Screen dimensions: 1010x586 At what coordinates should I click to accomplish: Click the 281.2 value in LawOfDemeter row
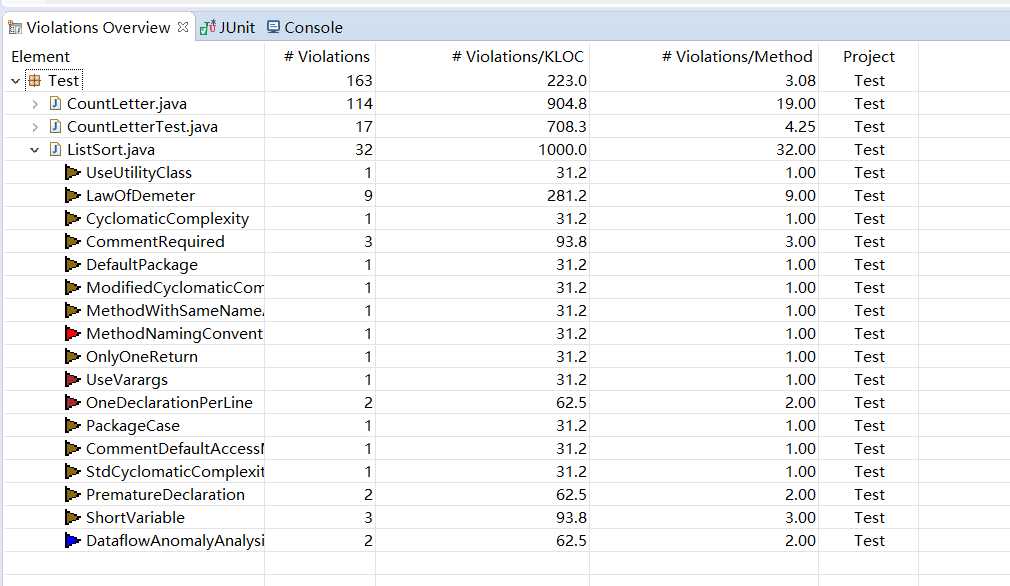pyautogui.click(x=567, y=196)
